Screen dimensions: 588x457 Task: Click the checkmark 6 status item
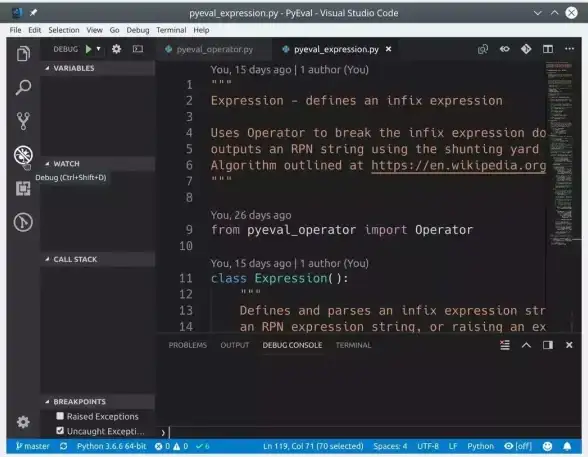(203, 446)
